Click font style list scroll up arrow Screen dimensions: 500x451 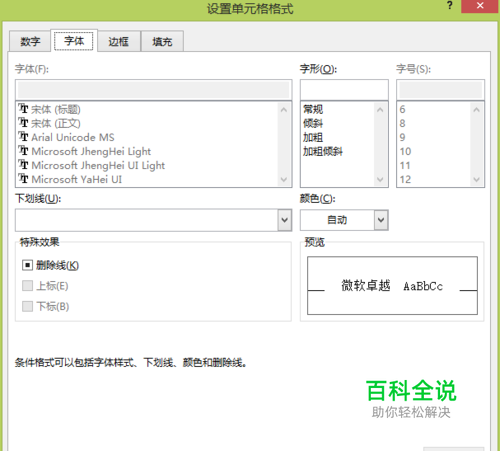click(x=380, y=110)
